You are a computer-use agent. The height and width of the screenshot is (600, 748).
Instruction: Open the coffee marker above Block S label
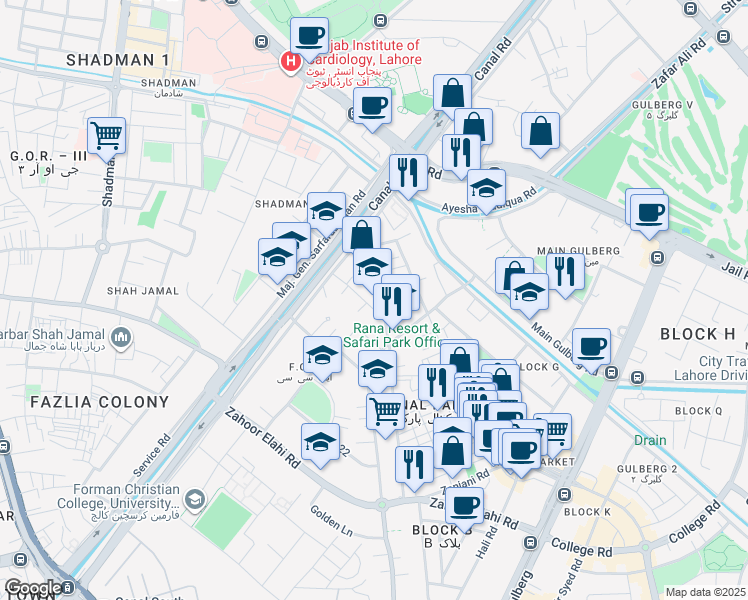click(465, 505)
